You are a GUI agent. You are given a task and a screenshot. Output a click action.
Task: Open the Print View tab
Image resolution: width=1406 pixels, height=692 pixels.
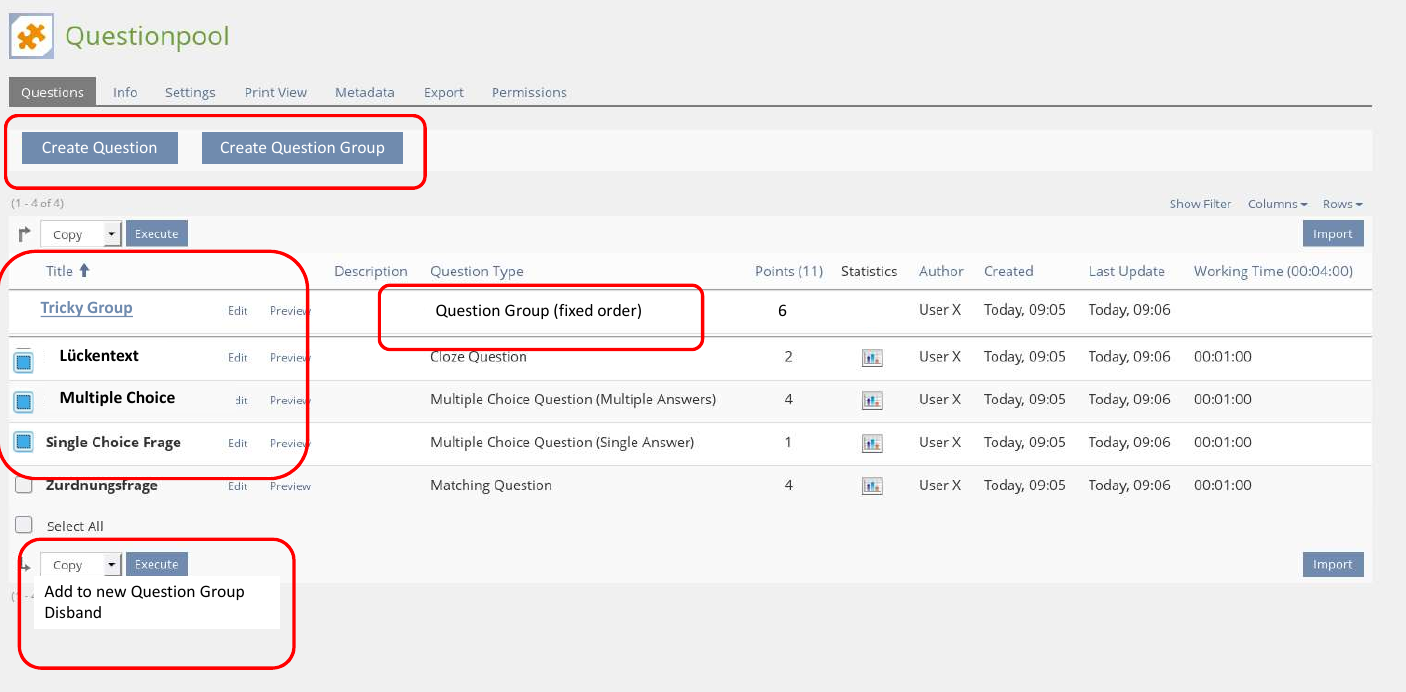tap(275, 92)
